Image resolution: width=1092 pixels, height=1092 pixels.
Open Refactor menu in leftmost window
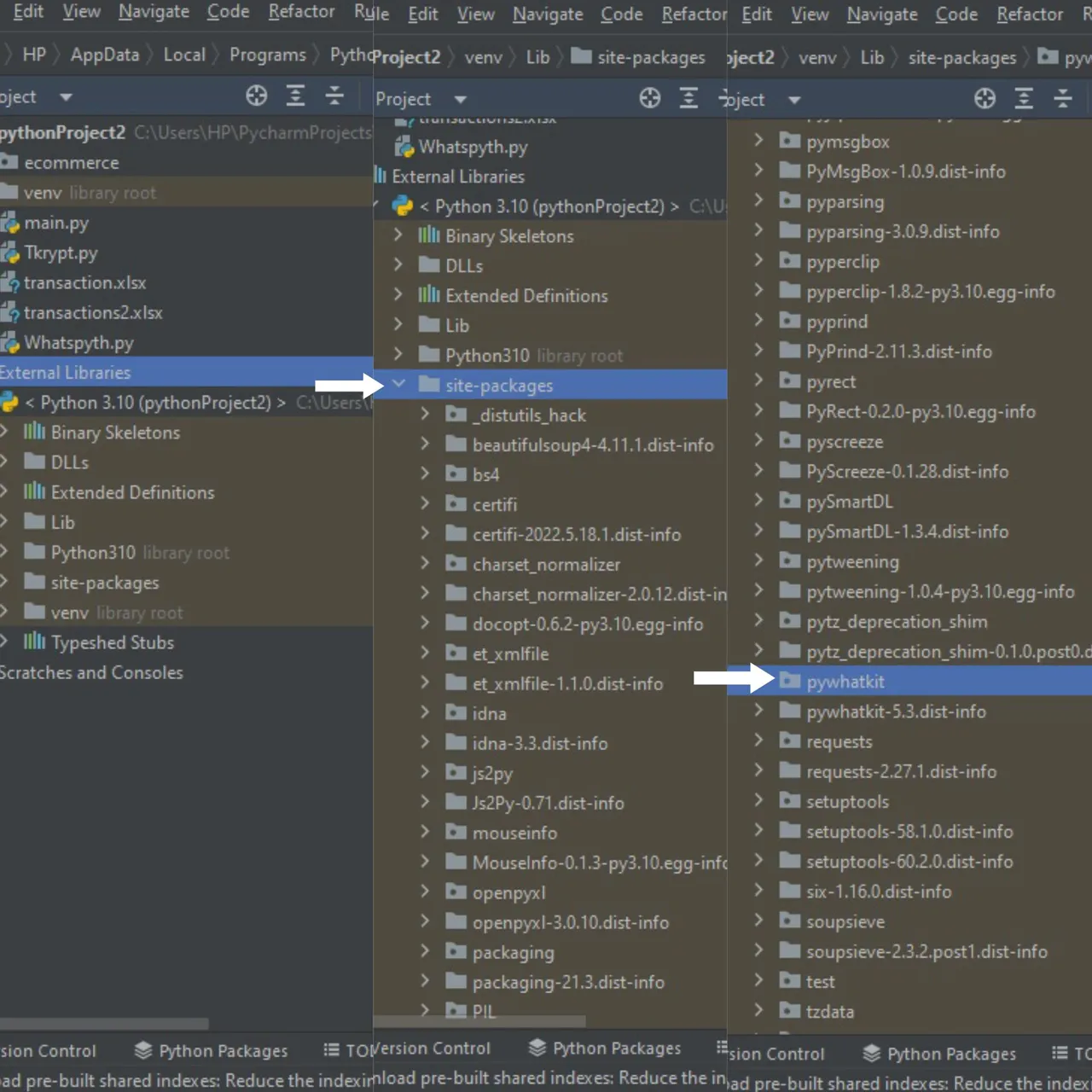pyautogui.click(x=301, y=11)
